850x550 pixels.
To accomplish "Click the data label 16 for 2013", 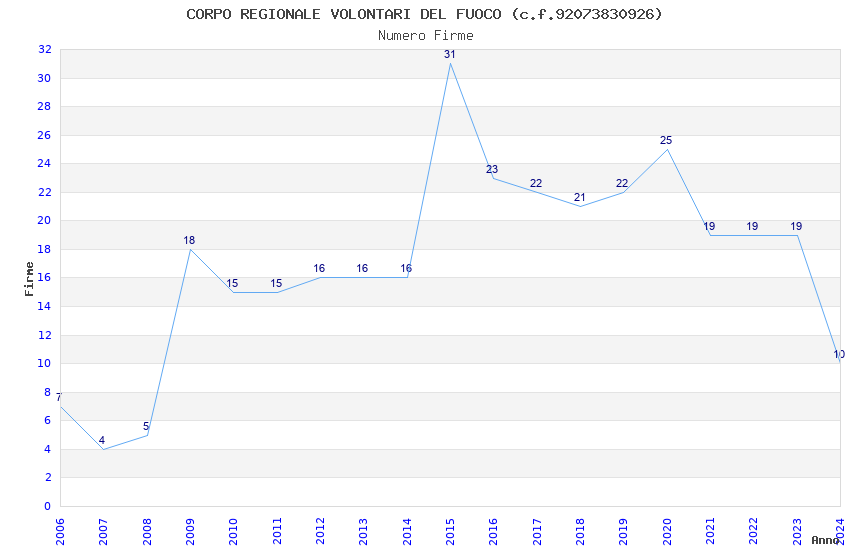I will click(362, 268).
